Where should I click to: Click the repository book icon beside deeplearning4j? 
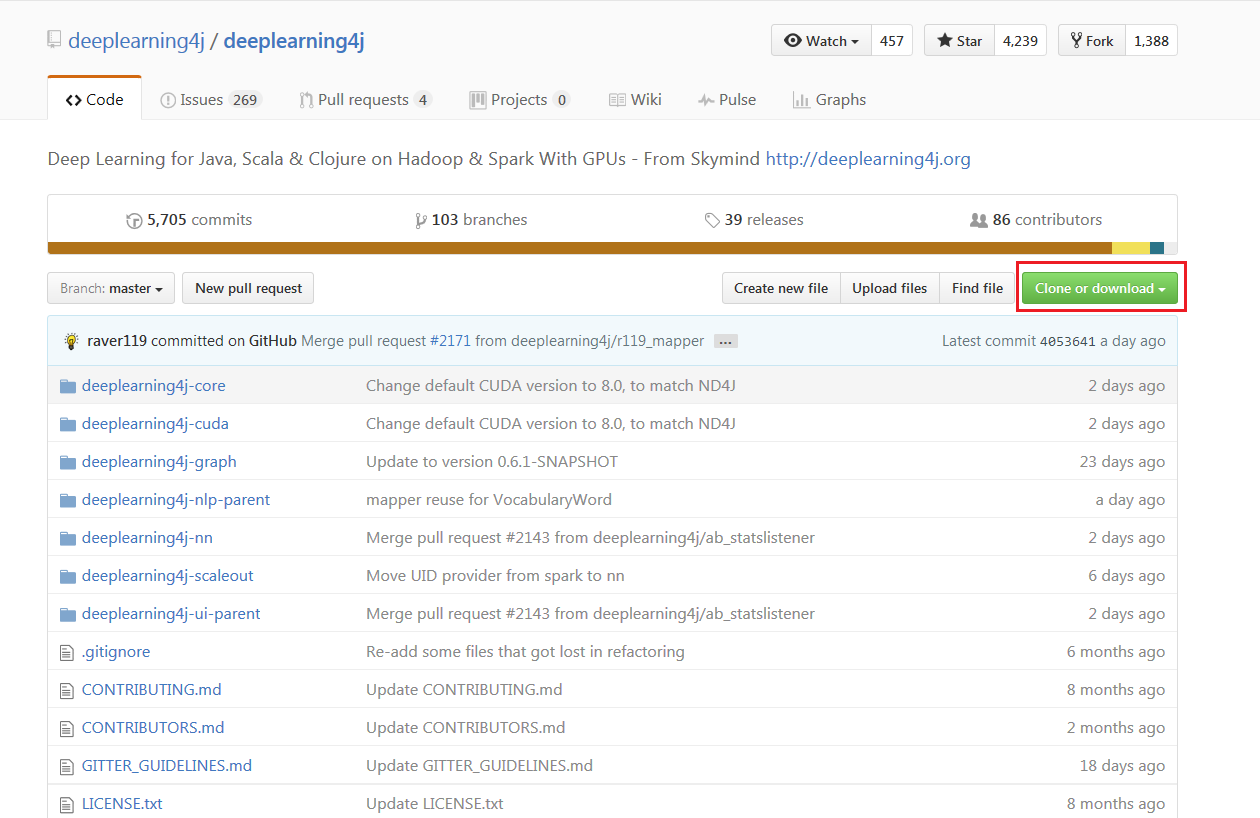coord(53,39)
